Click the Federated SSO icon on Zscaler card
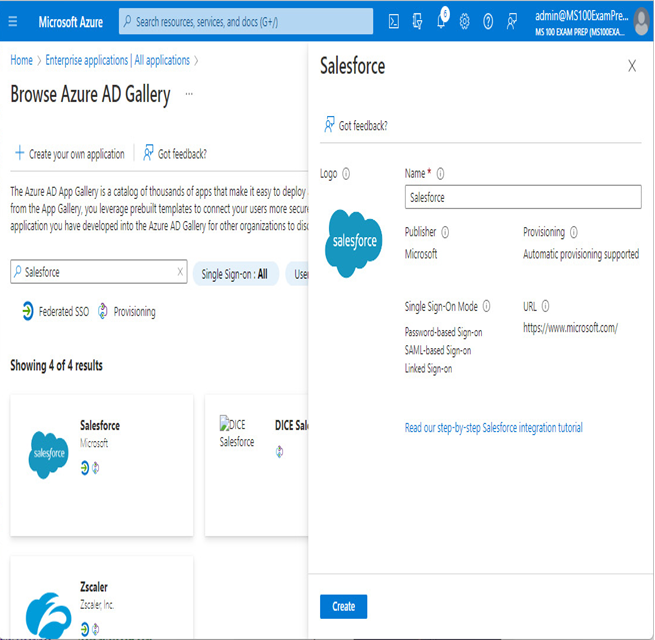Screen dimensions: 655x640 (85, 629)
